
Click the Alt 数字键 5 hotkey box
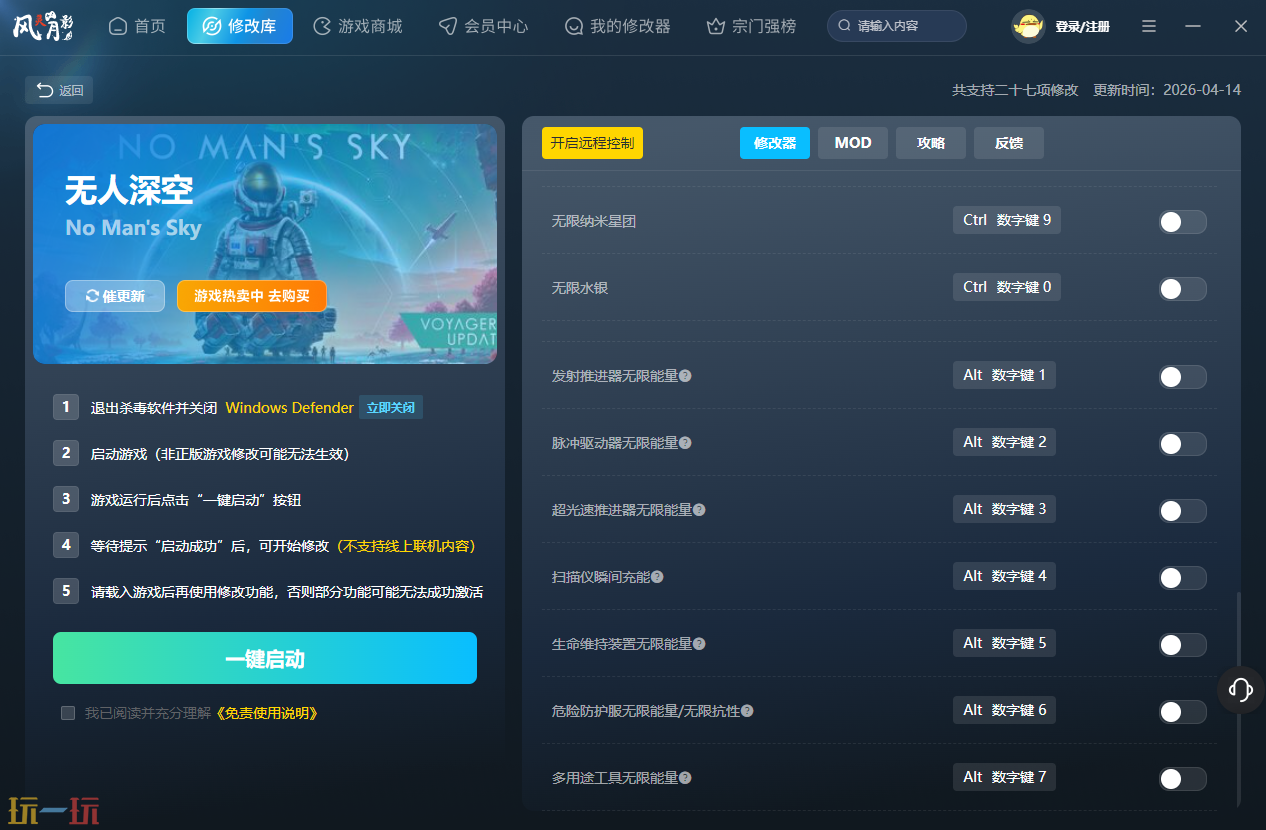pyautogui.click(x=1004, y=643)
